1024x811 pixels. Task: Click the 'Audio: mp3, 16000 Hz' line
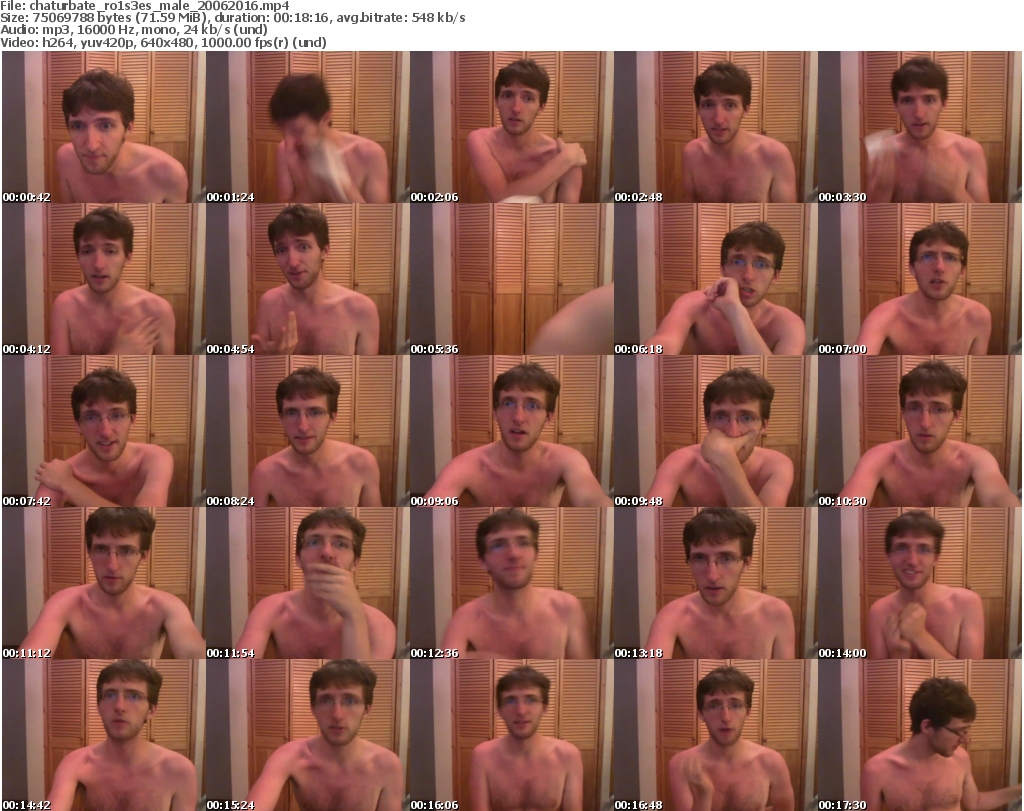[134, 30]
